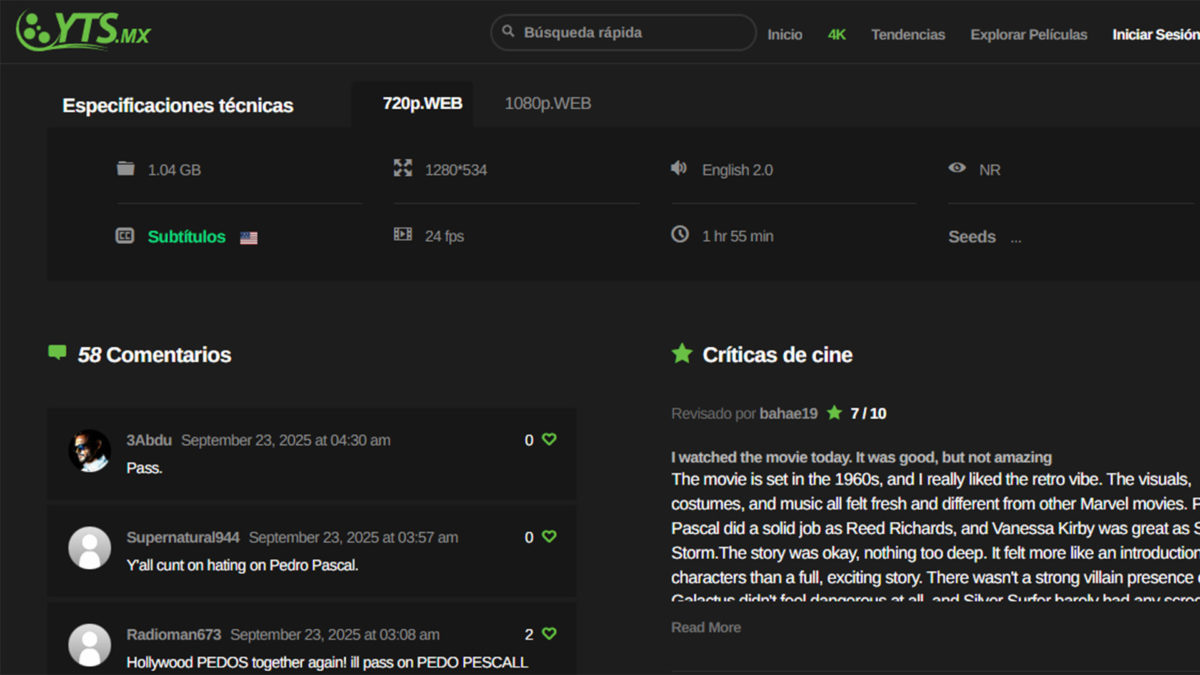Click the frame rate film icon
The height and width of the screenshot is (675, 1200).
click(x=403, y=235)
